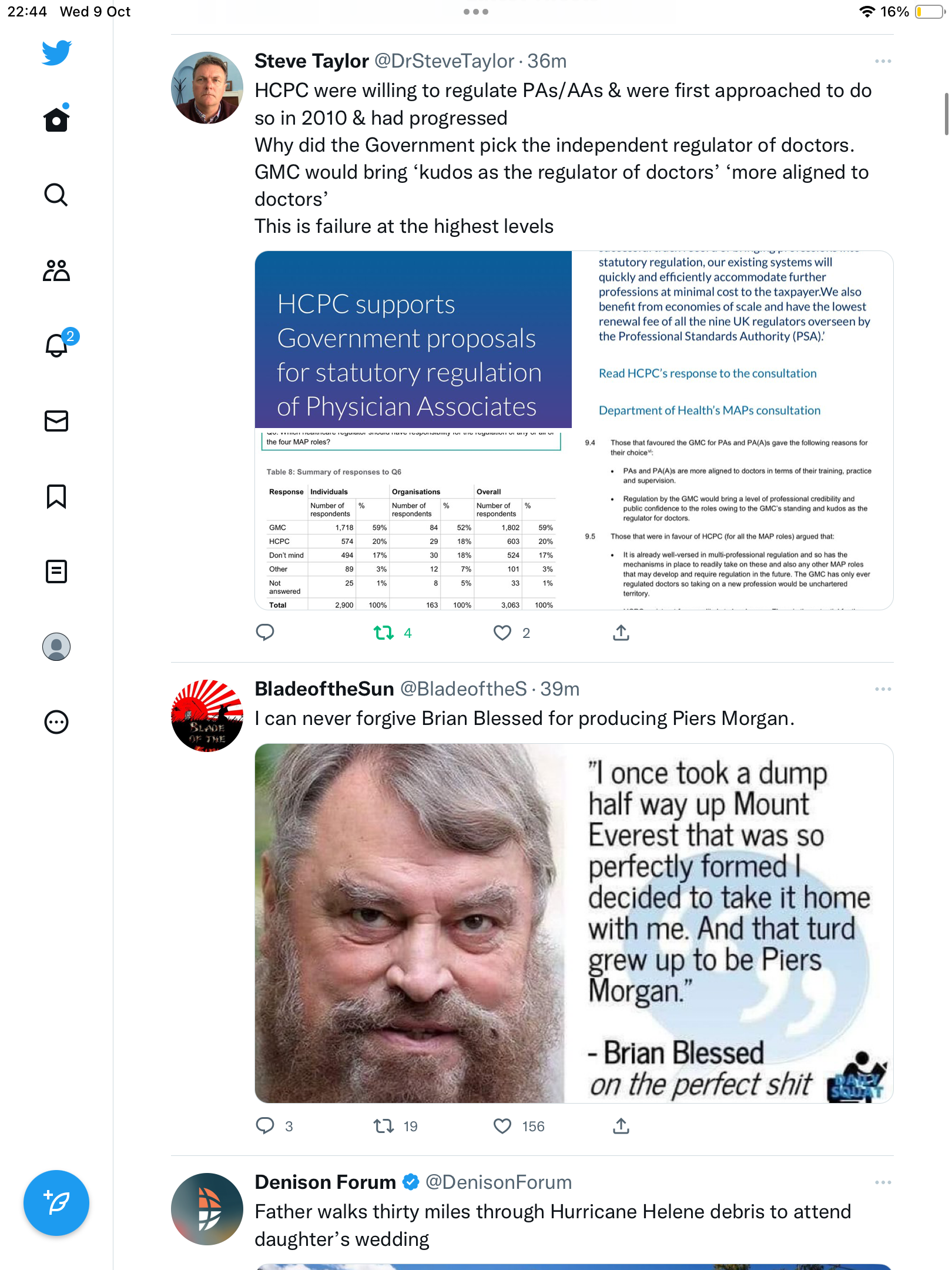This screenshot has width=952, height=1270.
Task: Open Communities from the people icon
Action: (56, 270)
